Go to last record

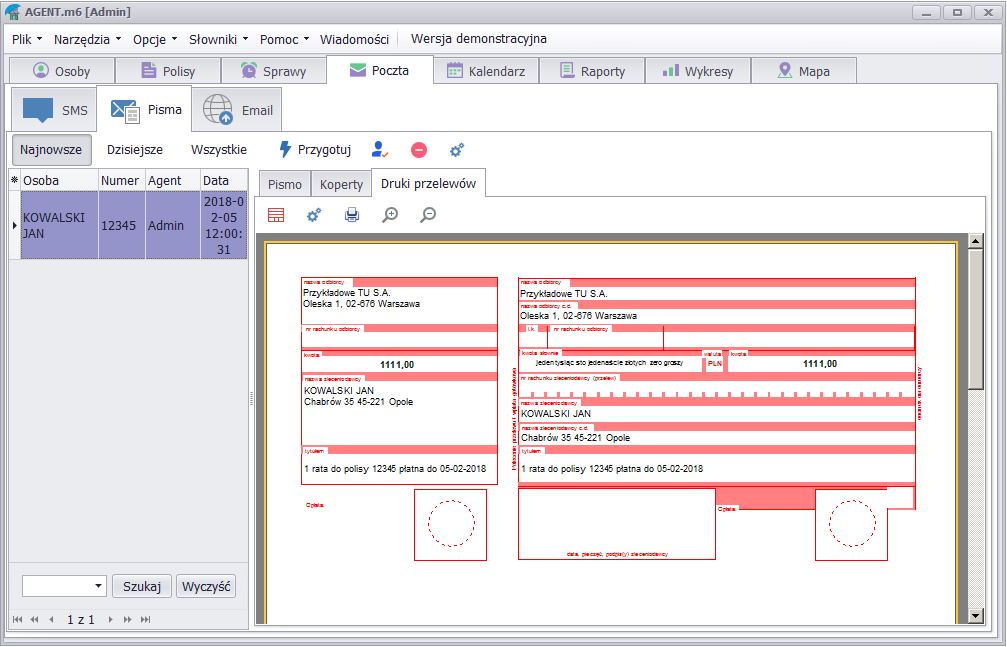146,619
